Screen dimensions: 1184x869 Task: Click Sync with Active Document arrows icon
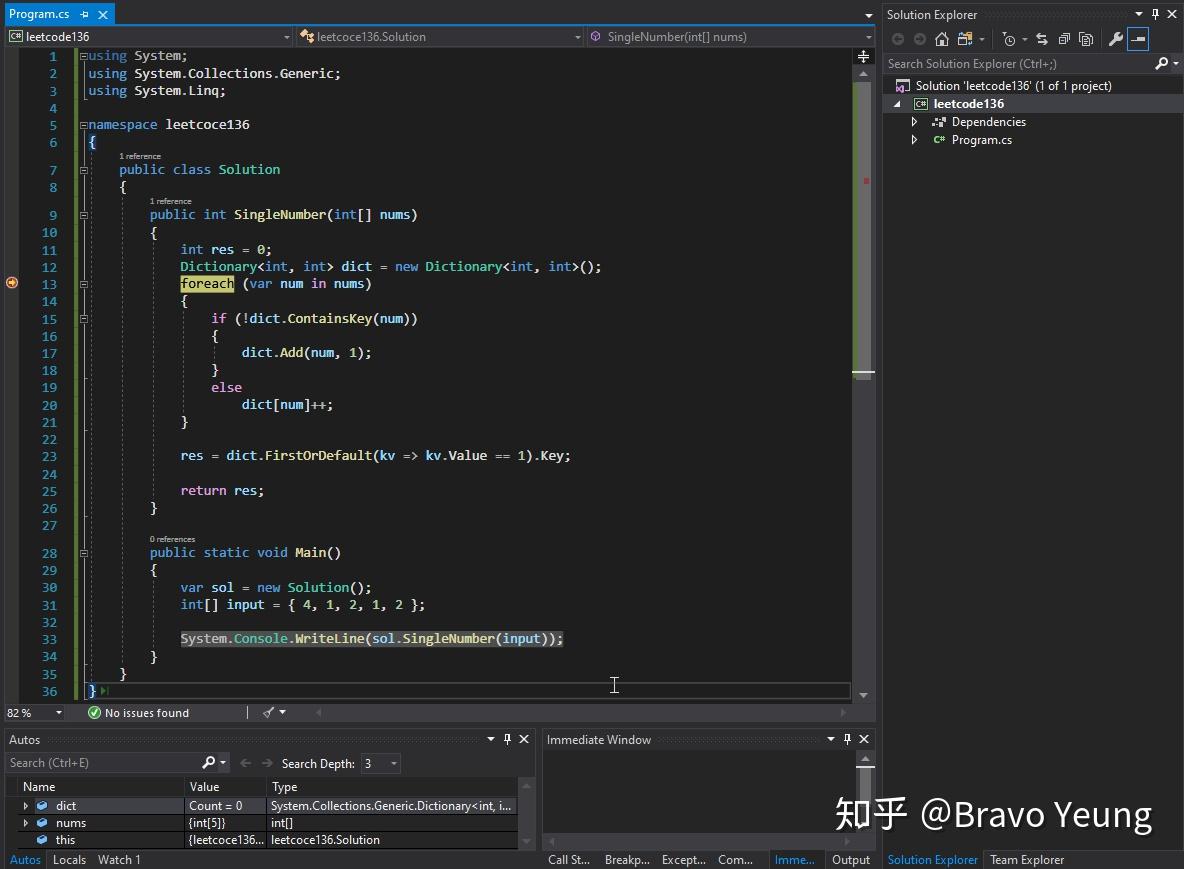[x=1041, y=39]
